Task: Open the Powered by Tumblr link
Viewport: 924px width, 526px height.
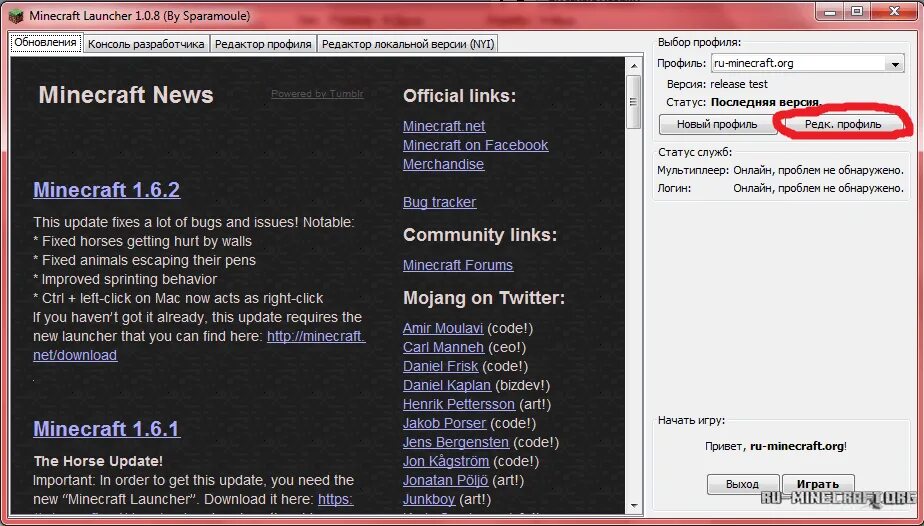Action: pyautogui.click(x=317, y=94)
